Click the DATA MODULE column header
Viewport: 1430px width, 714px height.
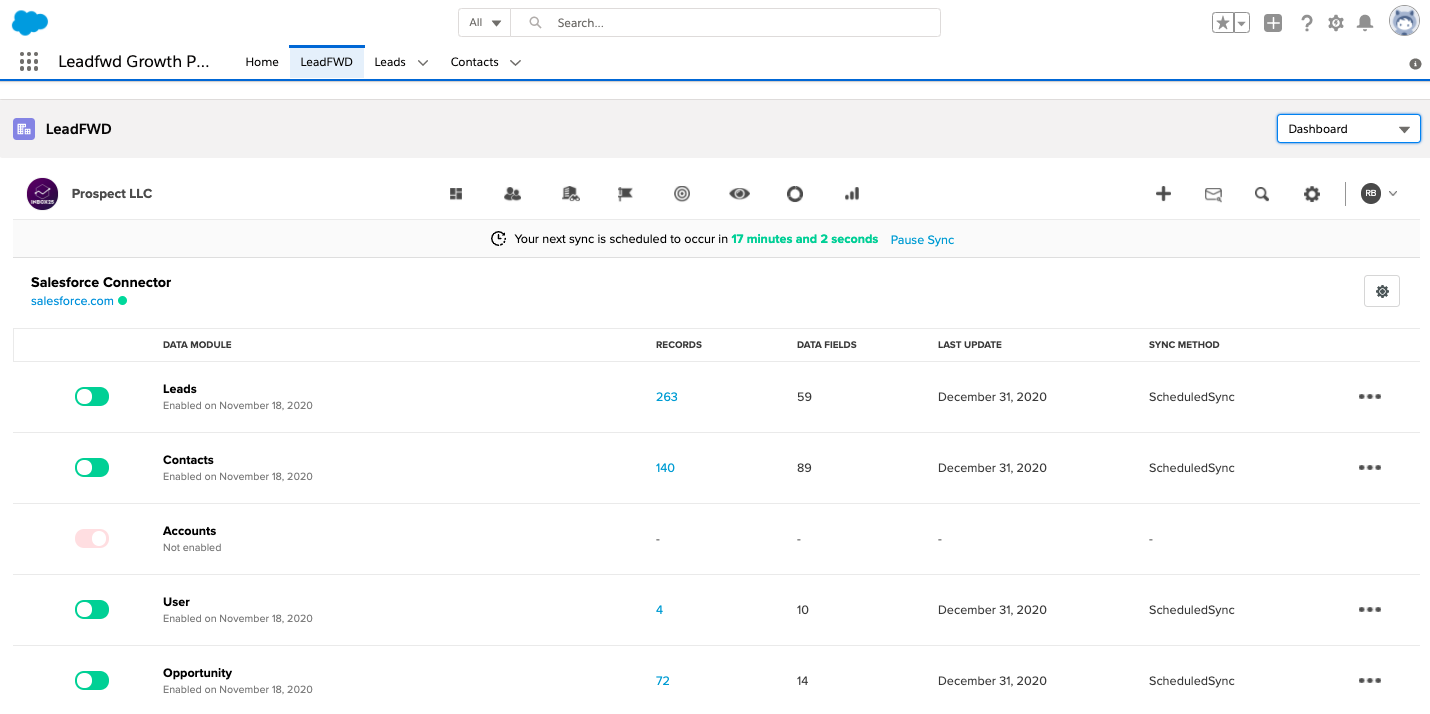(197, 345)
